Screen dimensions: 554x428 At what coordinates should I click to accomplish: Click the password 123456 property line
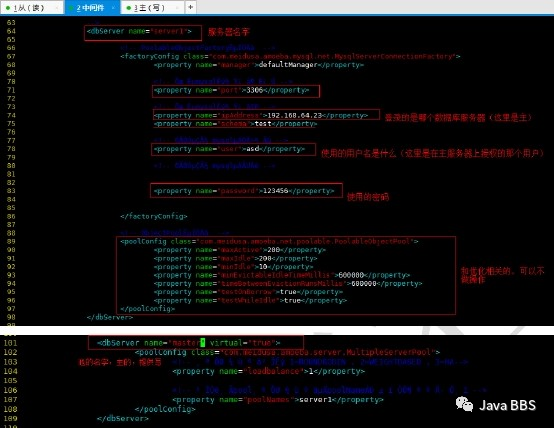point(244,191)
